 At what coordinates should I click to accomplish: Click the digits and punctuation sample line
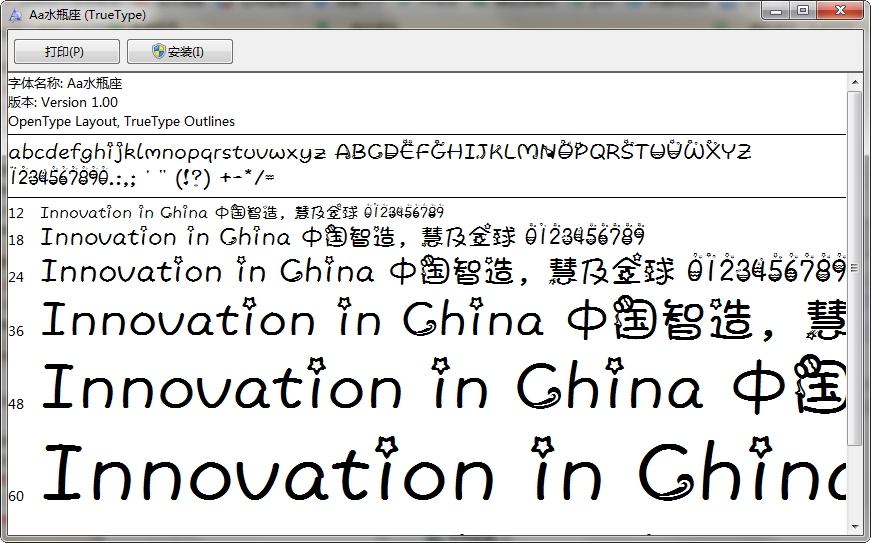pos(142,177)
